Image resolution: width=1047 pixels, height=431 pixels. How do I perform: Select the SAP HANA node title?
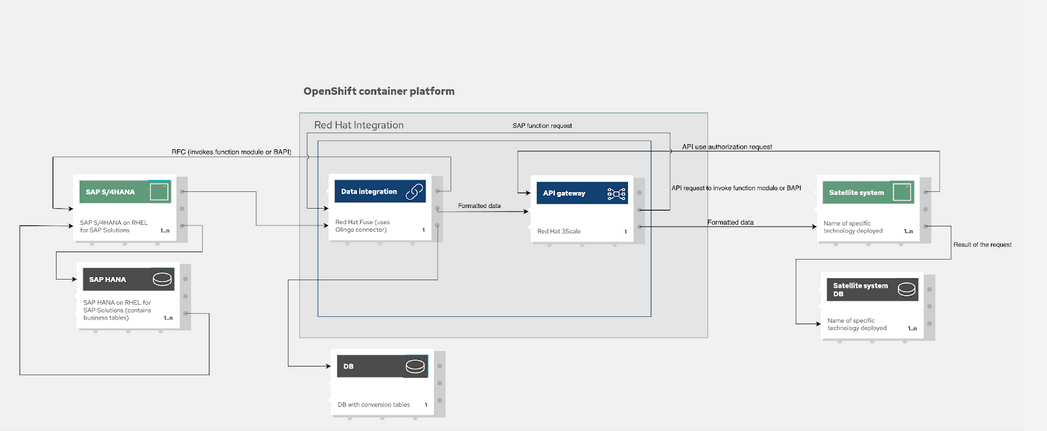(x=108, y=279)
